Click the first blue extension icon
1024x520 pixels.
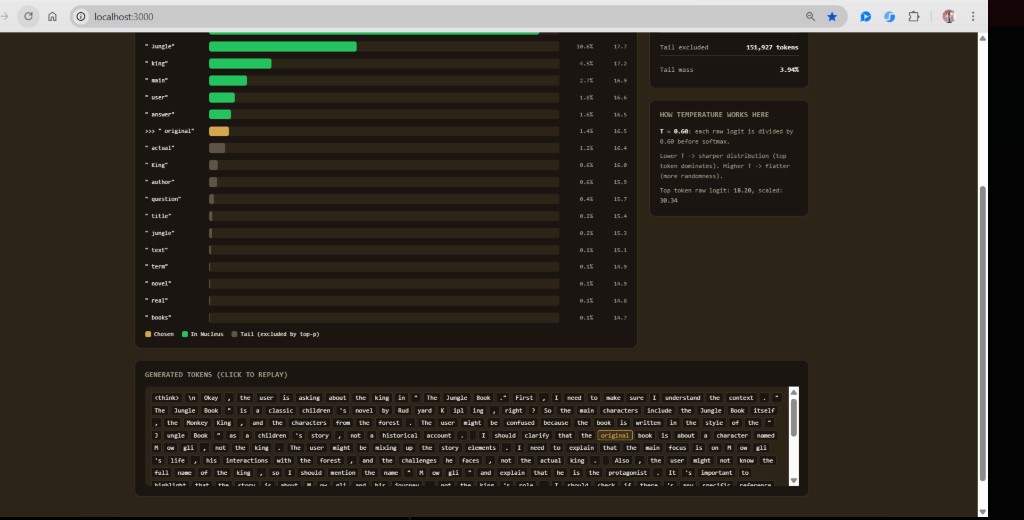[x=865, y=16]
